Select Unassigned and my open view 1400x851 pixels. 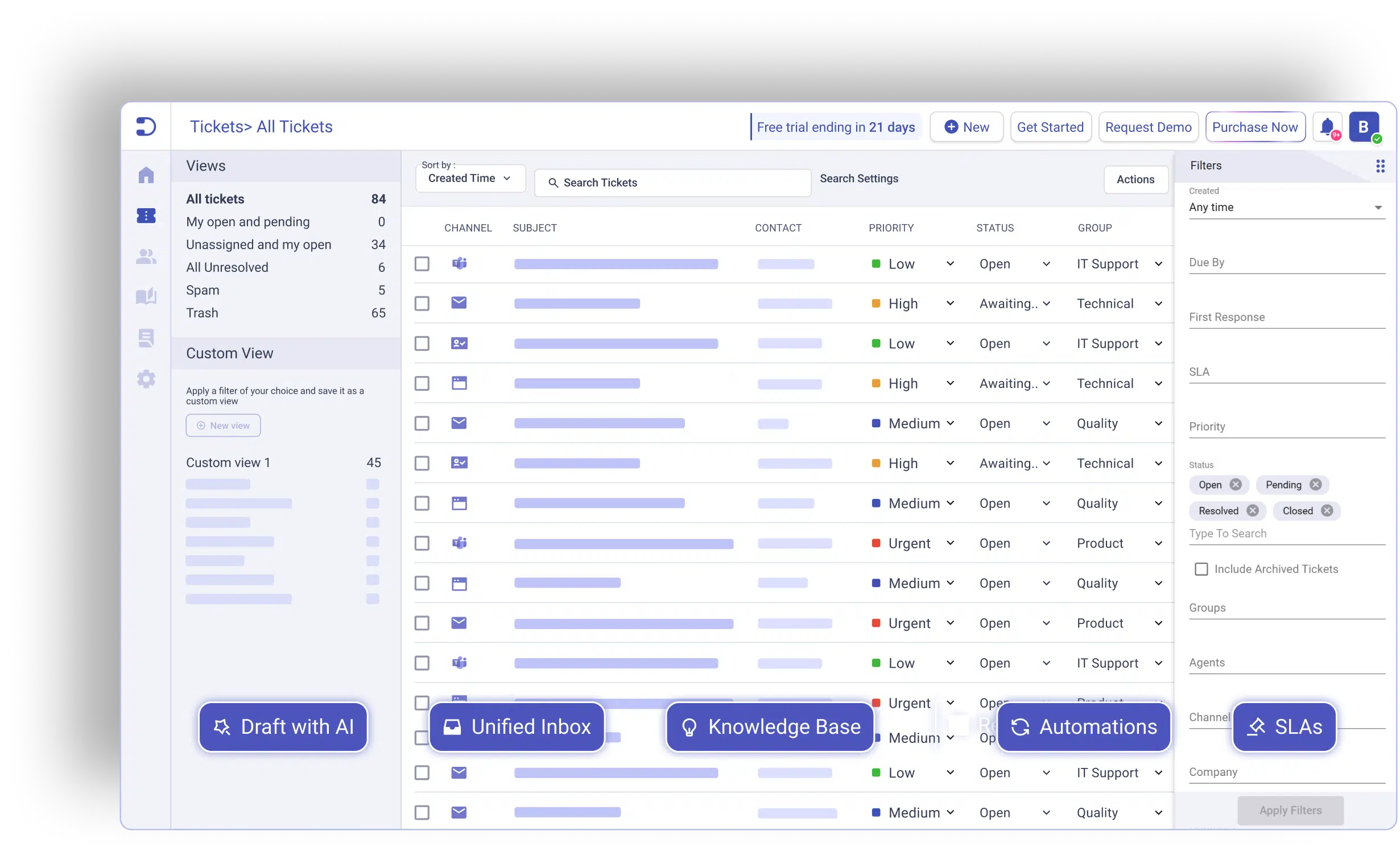(258, 245)
